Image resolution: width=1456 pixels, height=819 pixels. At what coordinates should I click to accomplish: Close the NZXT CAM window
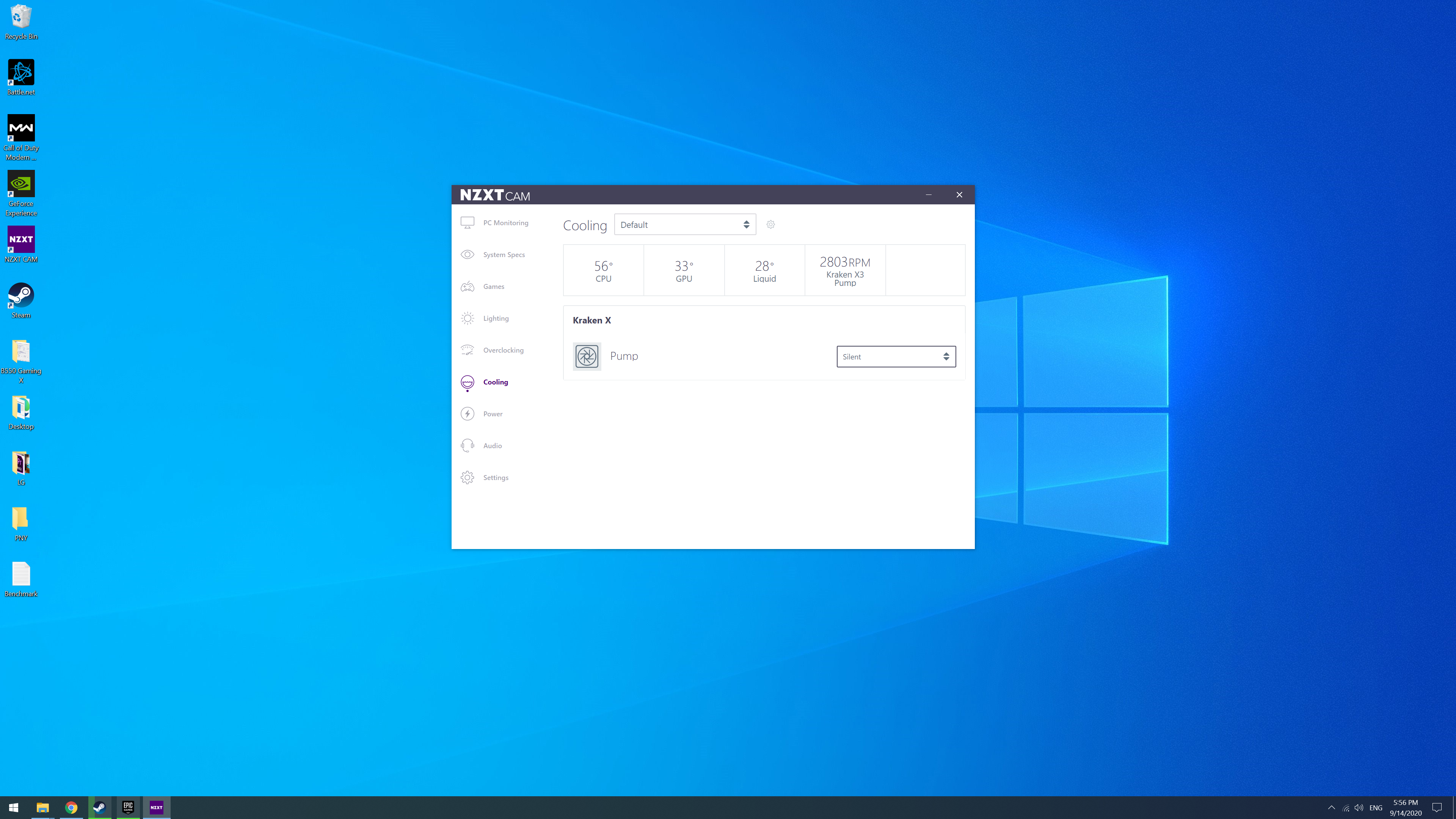(x=959, y=195)
